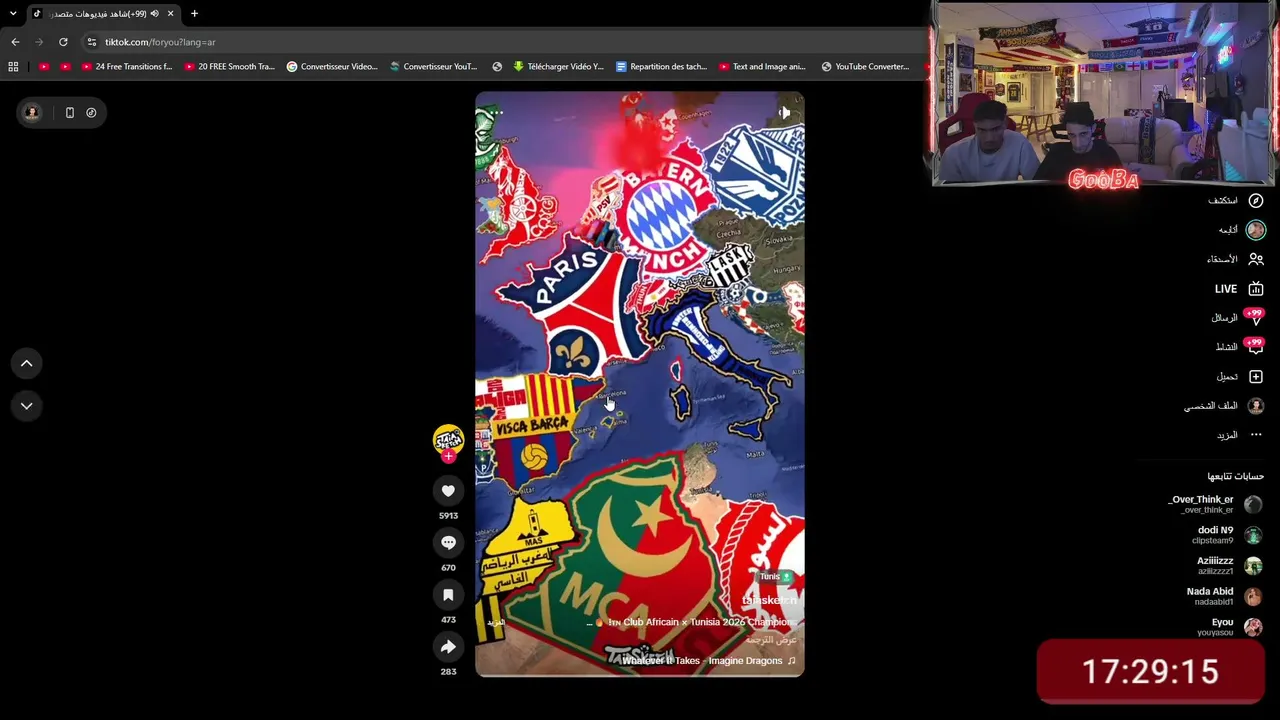Focus the tiktok.com address bar
The width and height of the screenshot is (1280, 720).
500,42
